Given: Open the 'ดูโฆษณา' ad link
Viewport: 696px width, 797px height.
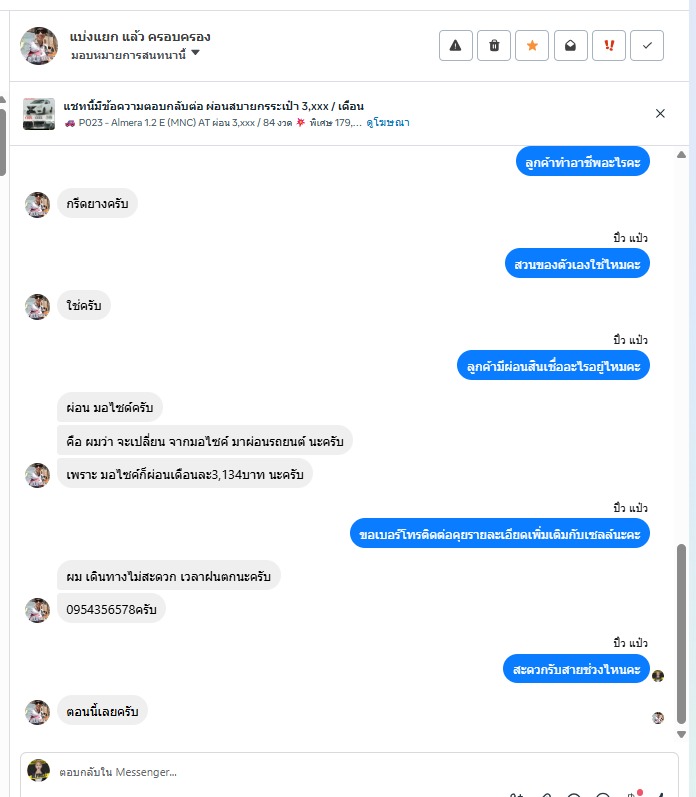Looking at the screenshot, I should tap(388, 123).
